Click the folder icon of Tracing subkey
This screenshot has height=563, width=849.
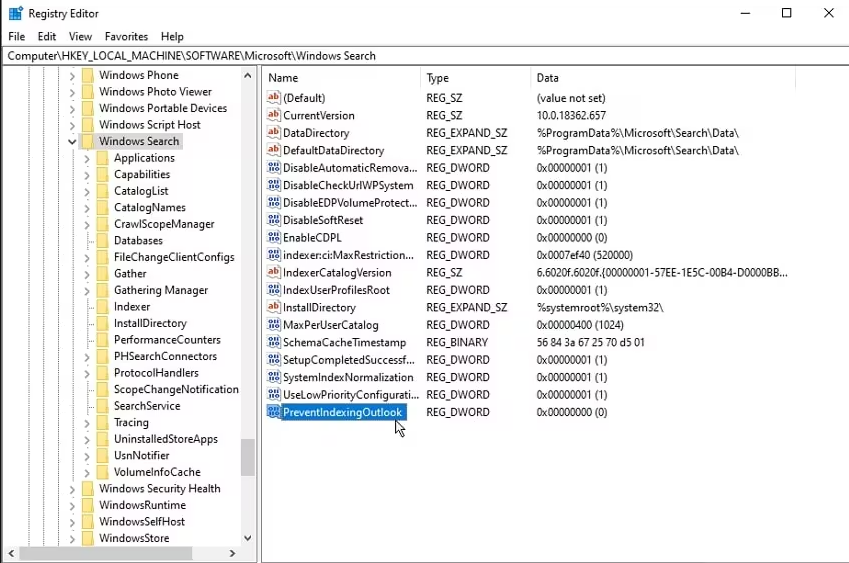coord(102,422)
